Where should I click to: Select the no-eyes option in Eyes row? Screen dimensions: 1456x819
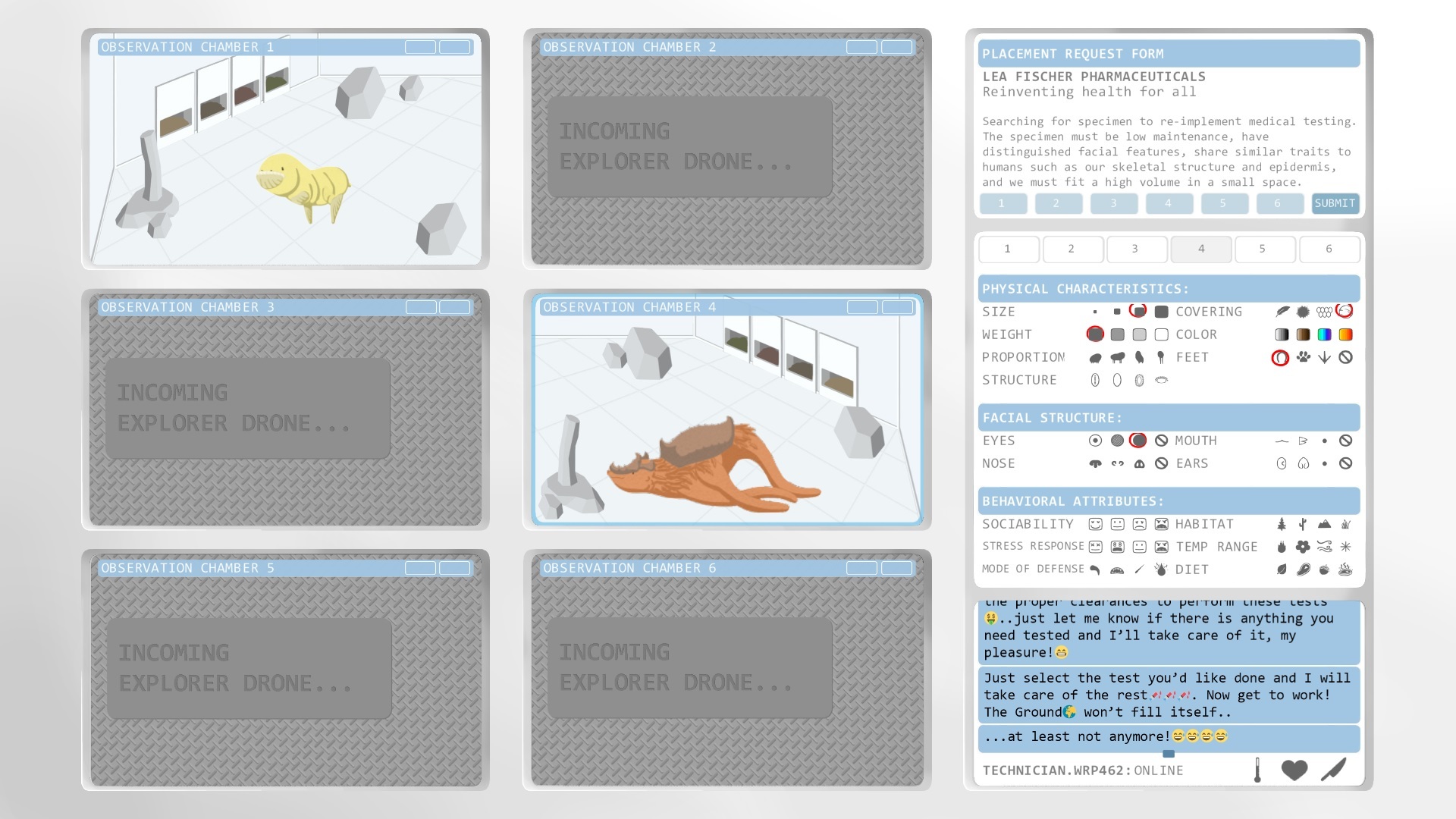pyautogui.click(x=1161, y=441)
